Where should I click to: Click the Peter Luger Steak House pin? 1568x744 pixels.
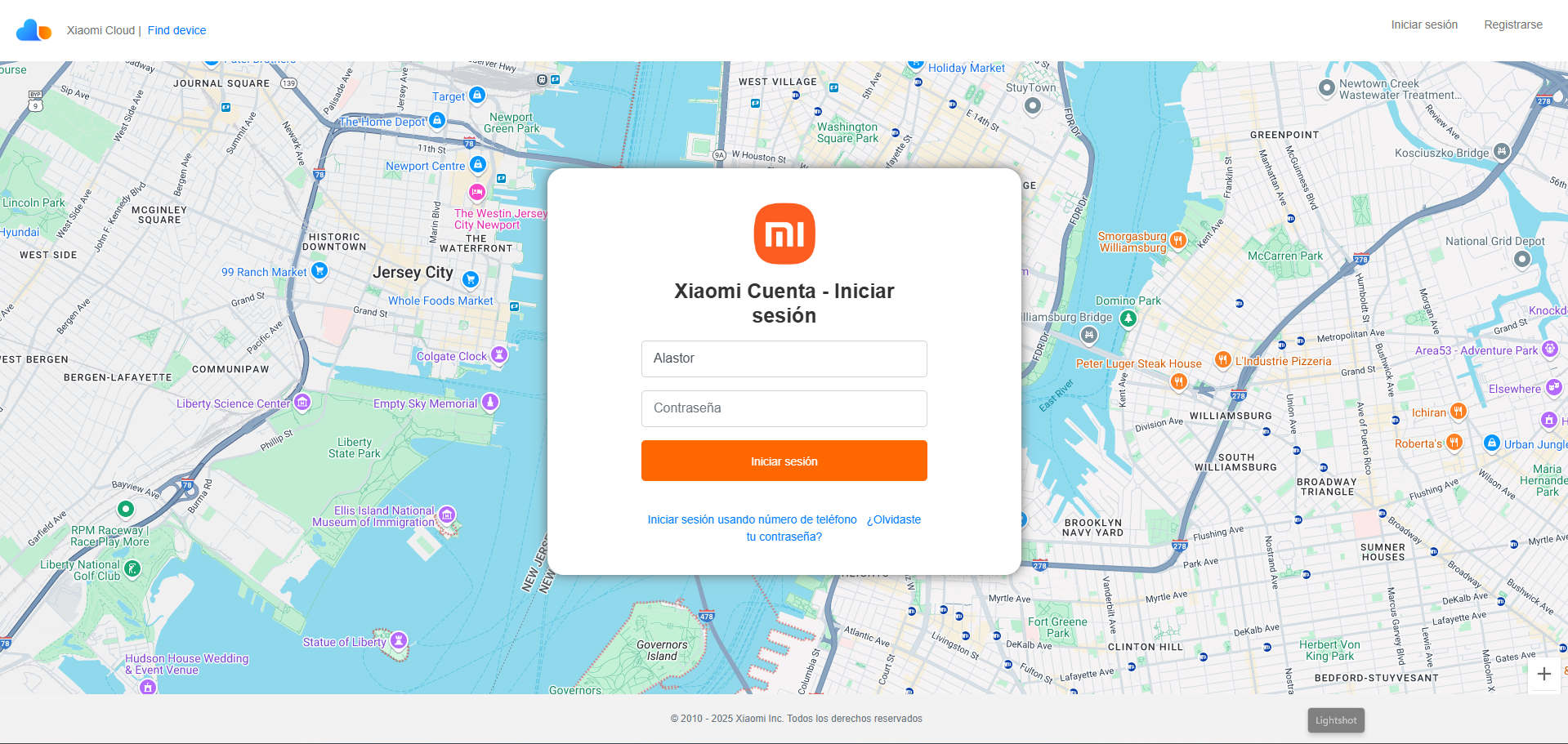tap(1178, 381)
